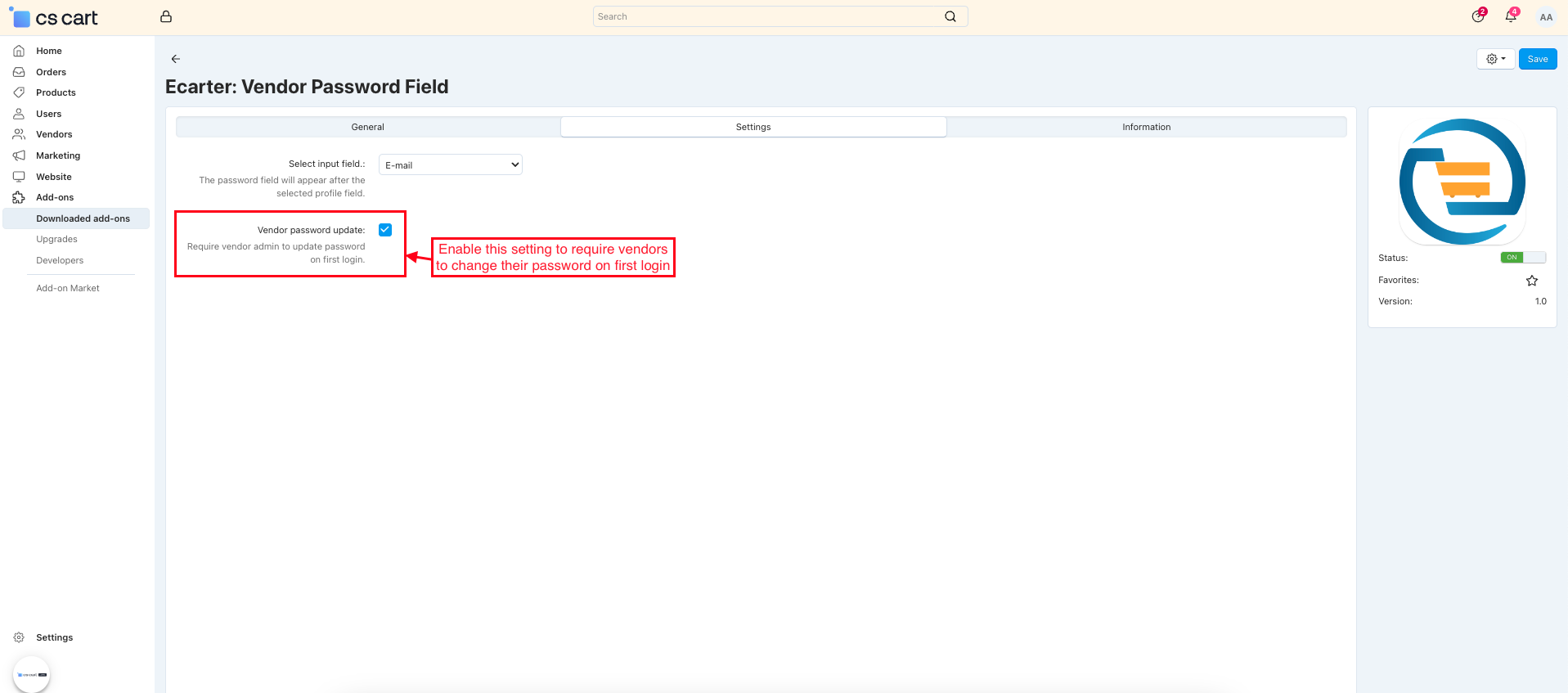Open the help center icon with badge
This screenshot has height=693, width=1568.
[x=1478, y=16]
